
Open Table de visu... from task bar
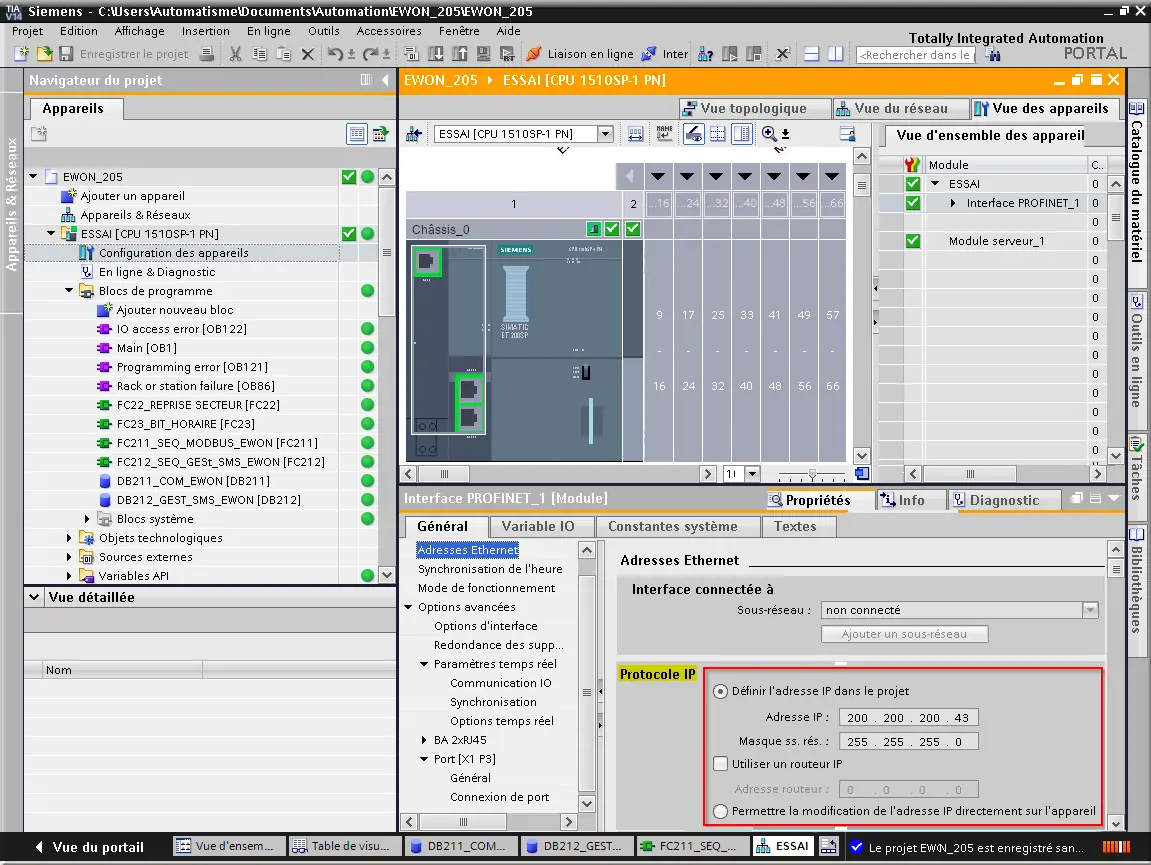point(343,847)
